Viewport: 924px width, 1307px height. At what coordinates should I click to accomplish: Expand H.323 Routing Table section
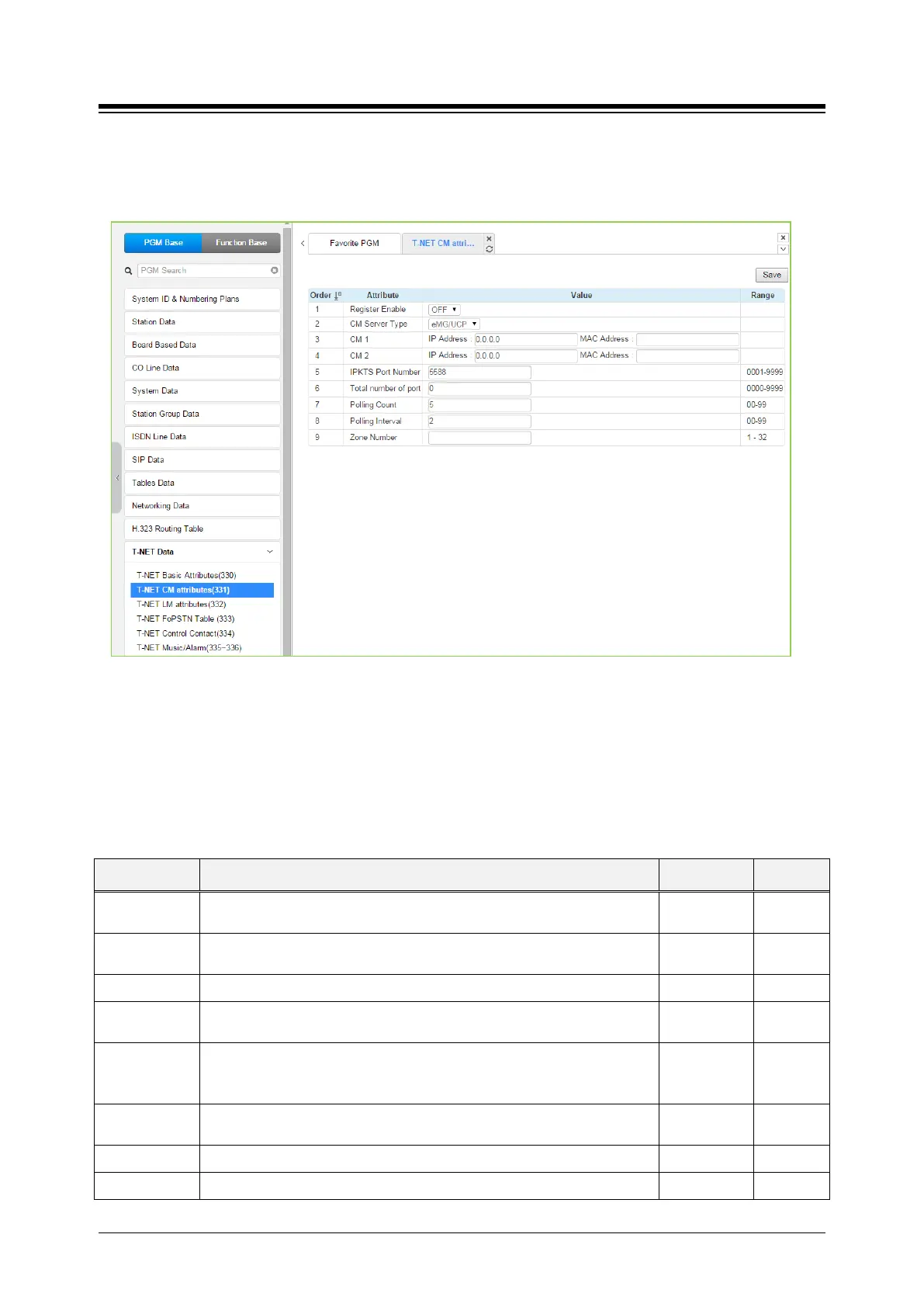click(x=202, y=529)
